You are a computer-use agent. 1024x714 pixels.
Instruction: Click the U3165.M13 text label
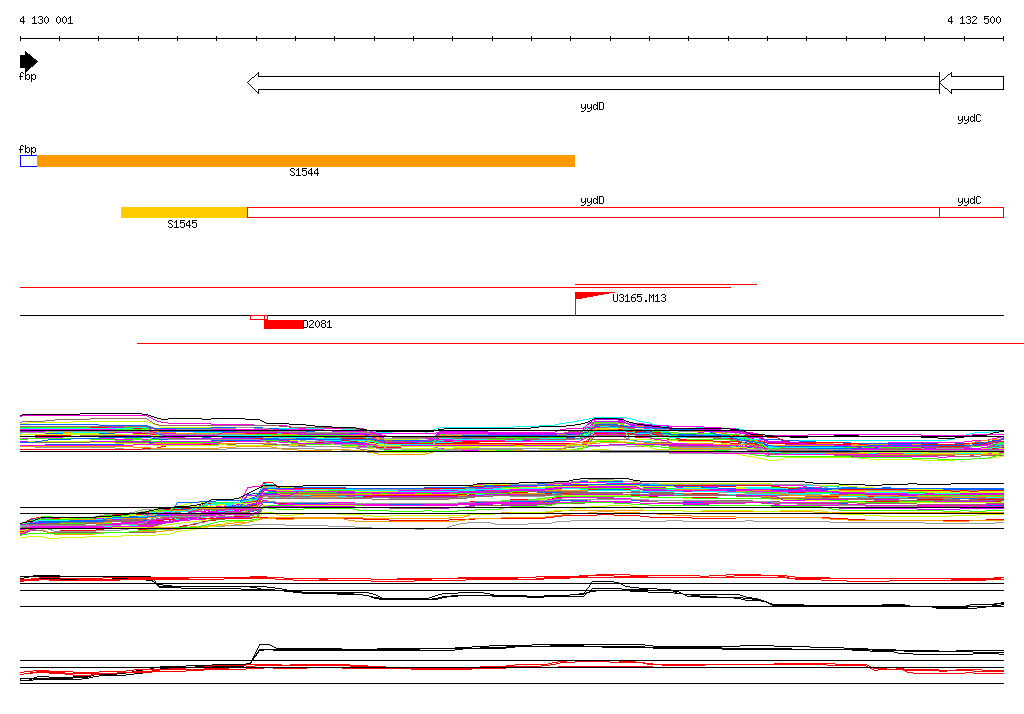pyautogui.click(x=639, y=298)
